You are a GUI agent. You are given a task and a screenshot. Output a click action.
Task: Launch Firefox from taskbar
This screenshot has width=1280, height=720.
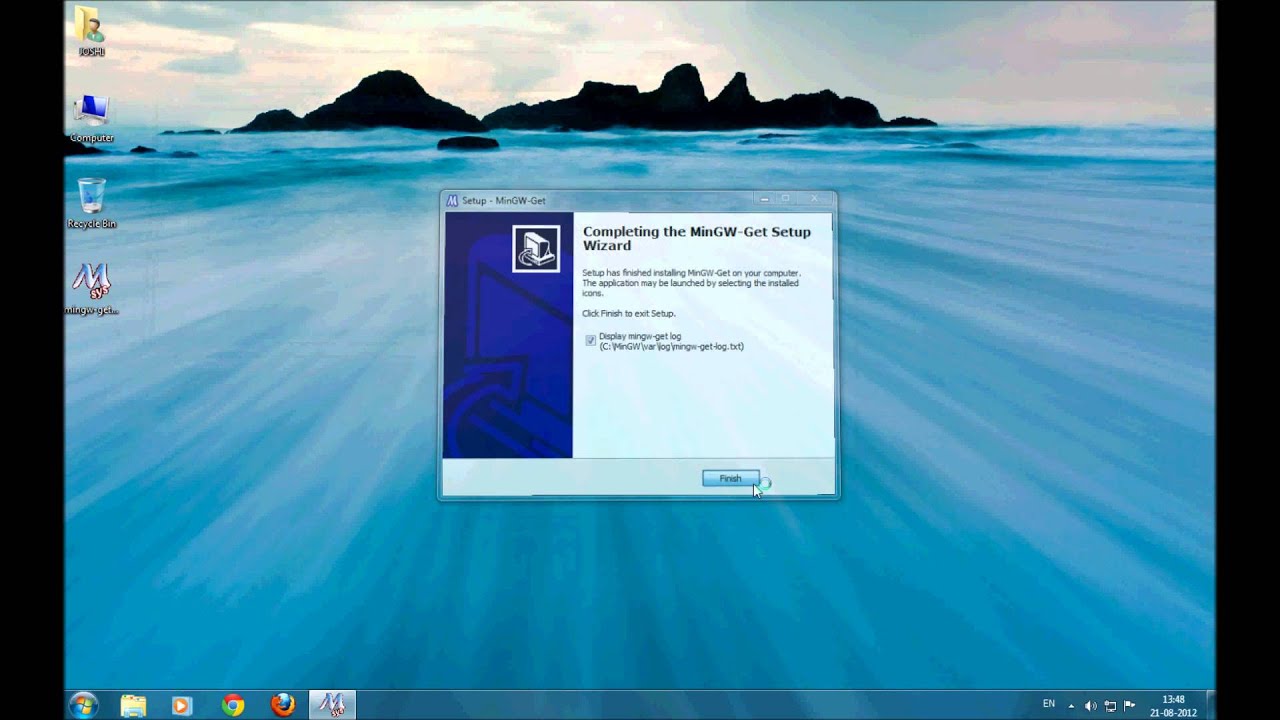tap(283, 705)
